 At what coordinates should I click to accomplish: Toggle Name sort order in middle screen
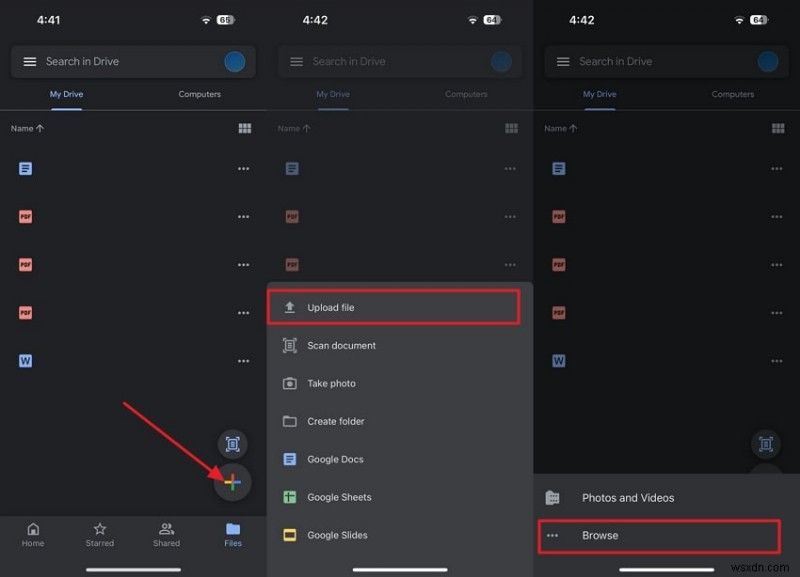tap(294, 129)
